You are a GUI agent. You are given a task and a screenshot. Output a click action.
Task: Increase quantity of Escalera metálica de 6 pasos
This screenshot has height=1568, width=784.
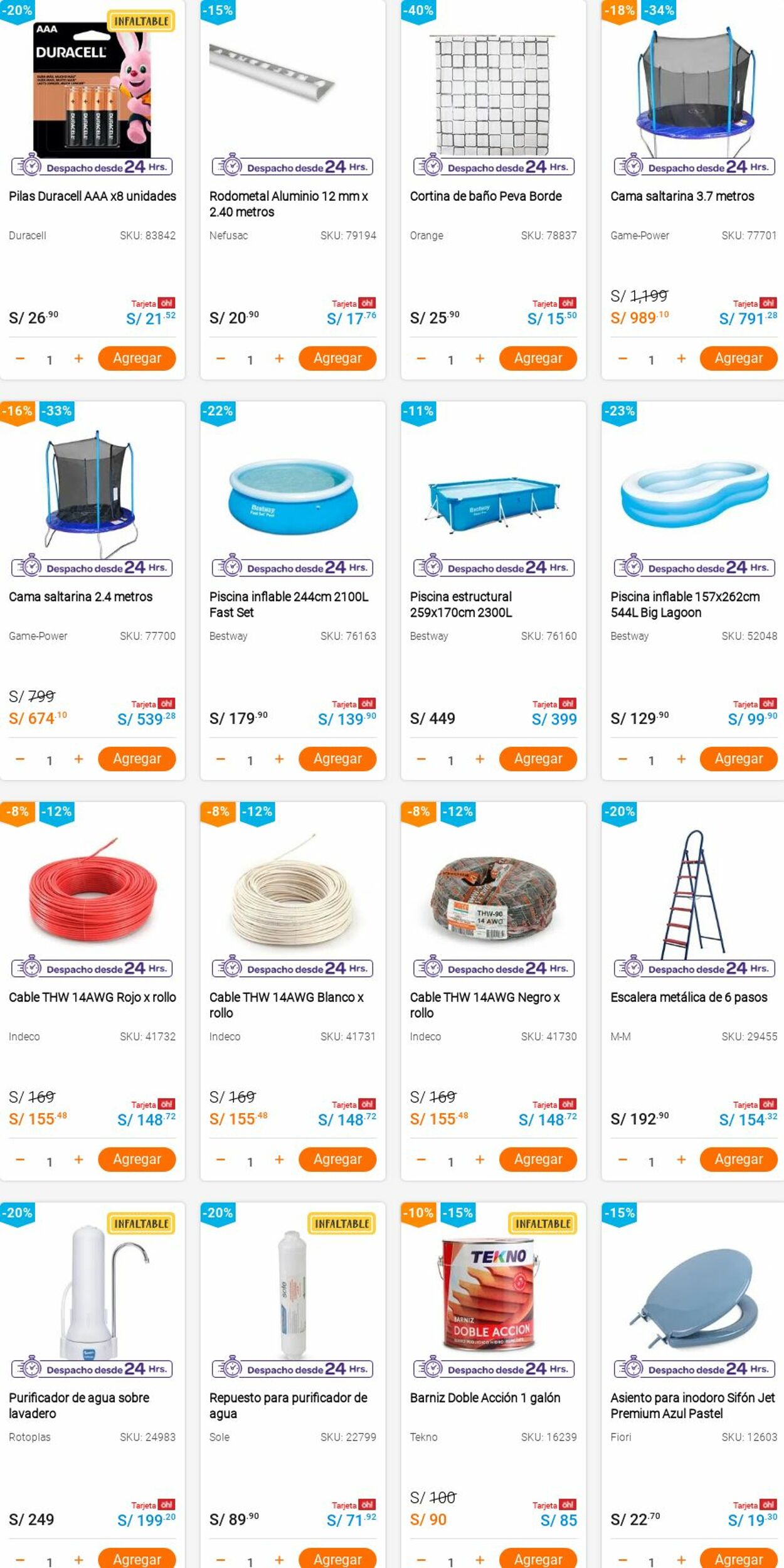pyautogui.click(x=681, y=1160)
